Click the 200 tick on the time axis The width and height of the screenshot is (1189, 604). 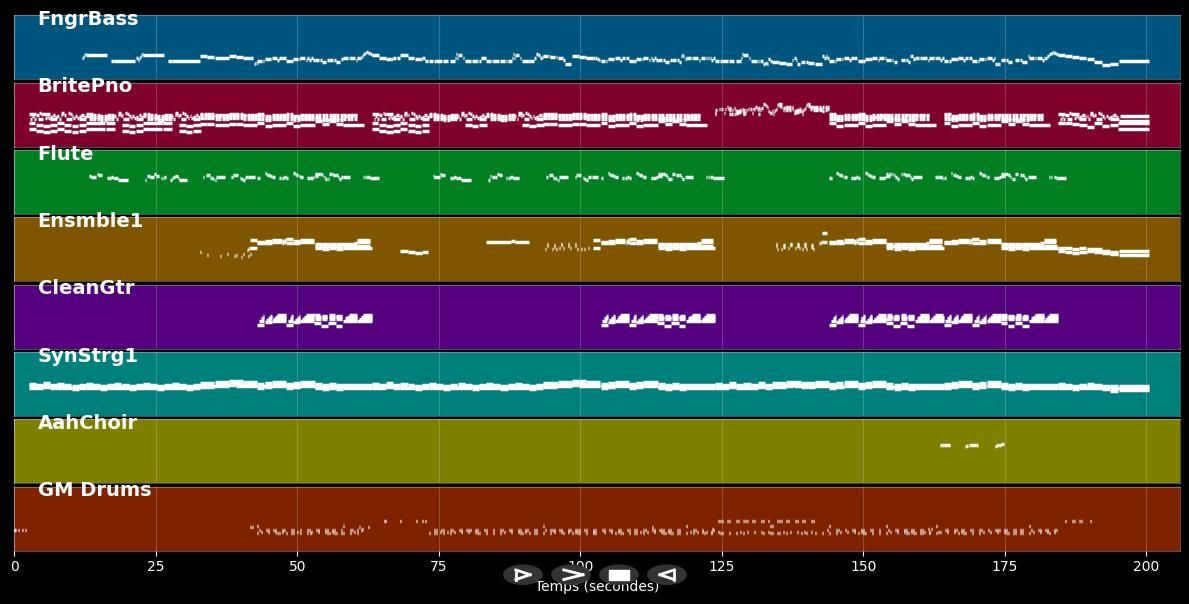[x=1146, y=565]
